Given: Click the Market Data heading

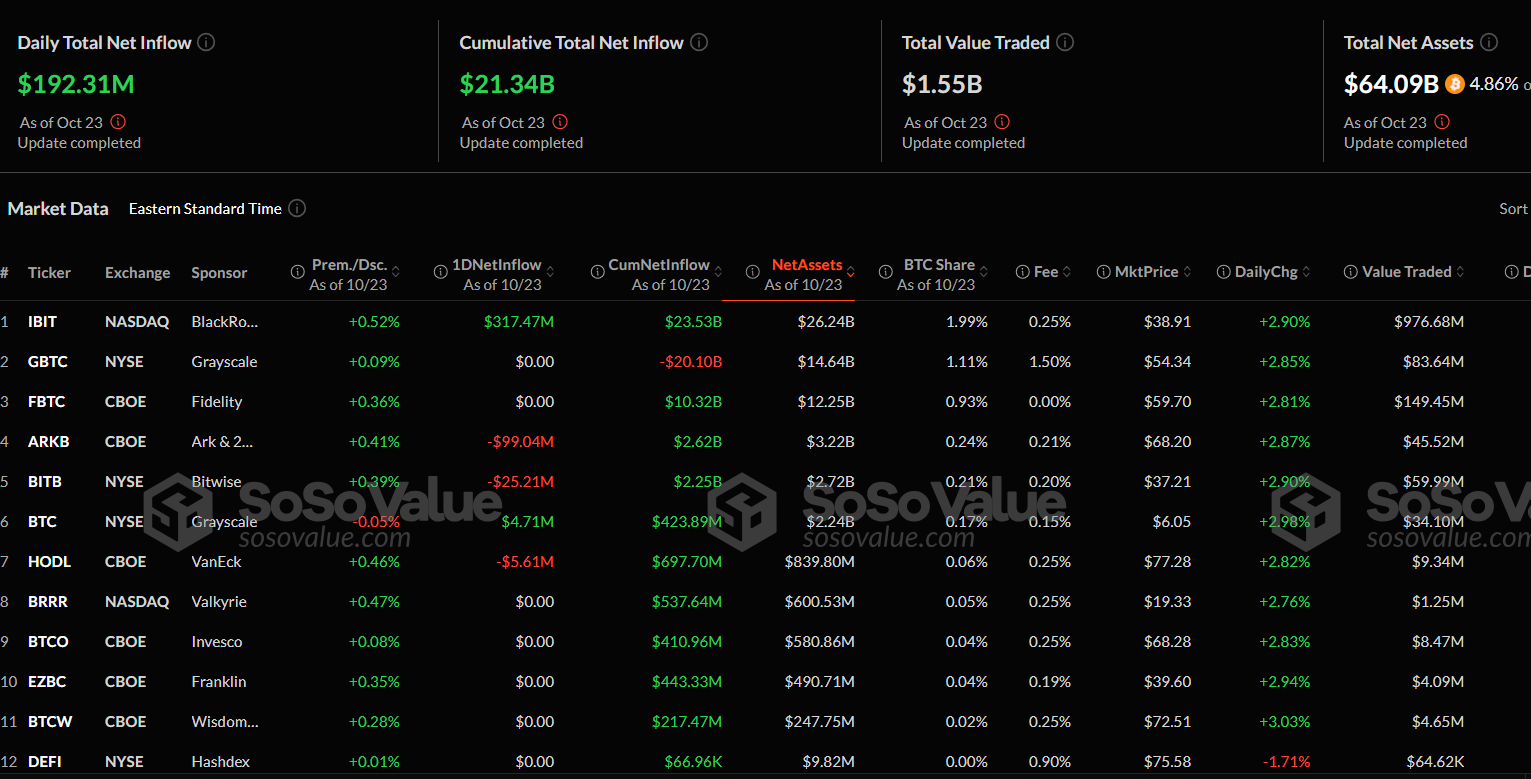Looking at the screenshot, I should 58,209.
